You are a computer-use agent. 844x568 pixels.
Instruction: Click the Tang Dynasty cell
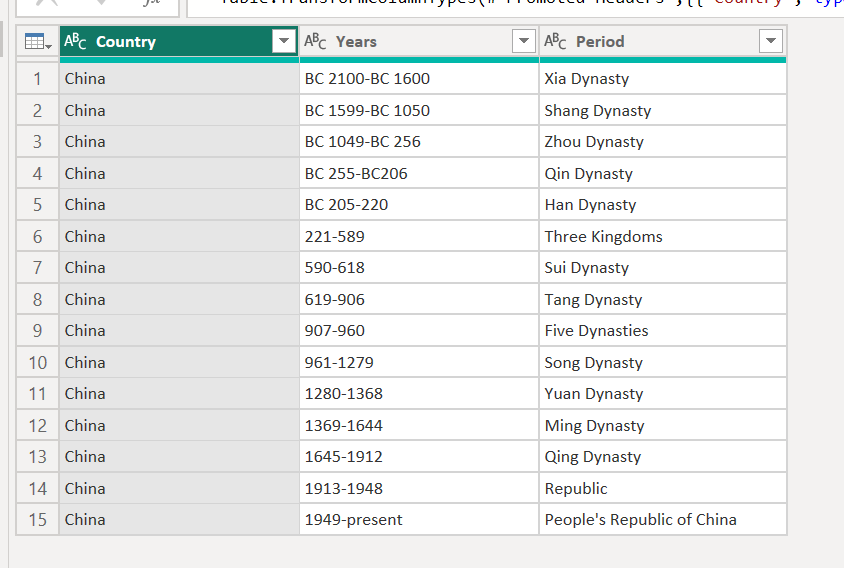click(663, 299)
